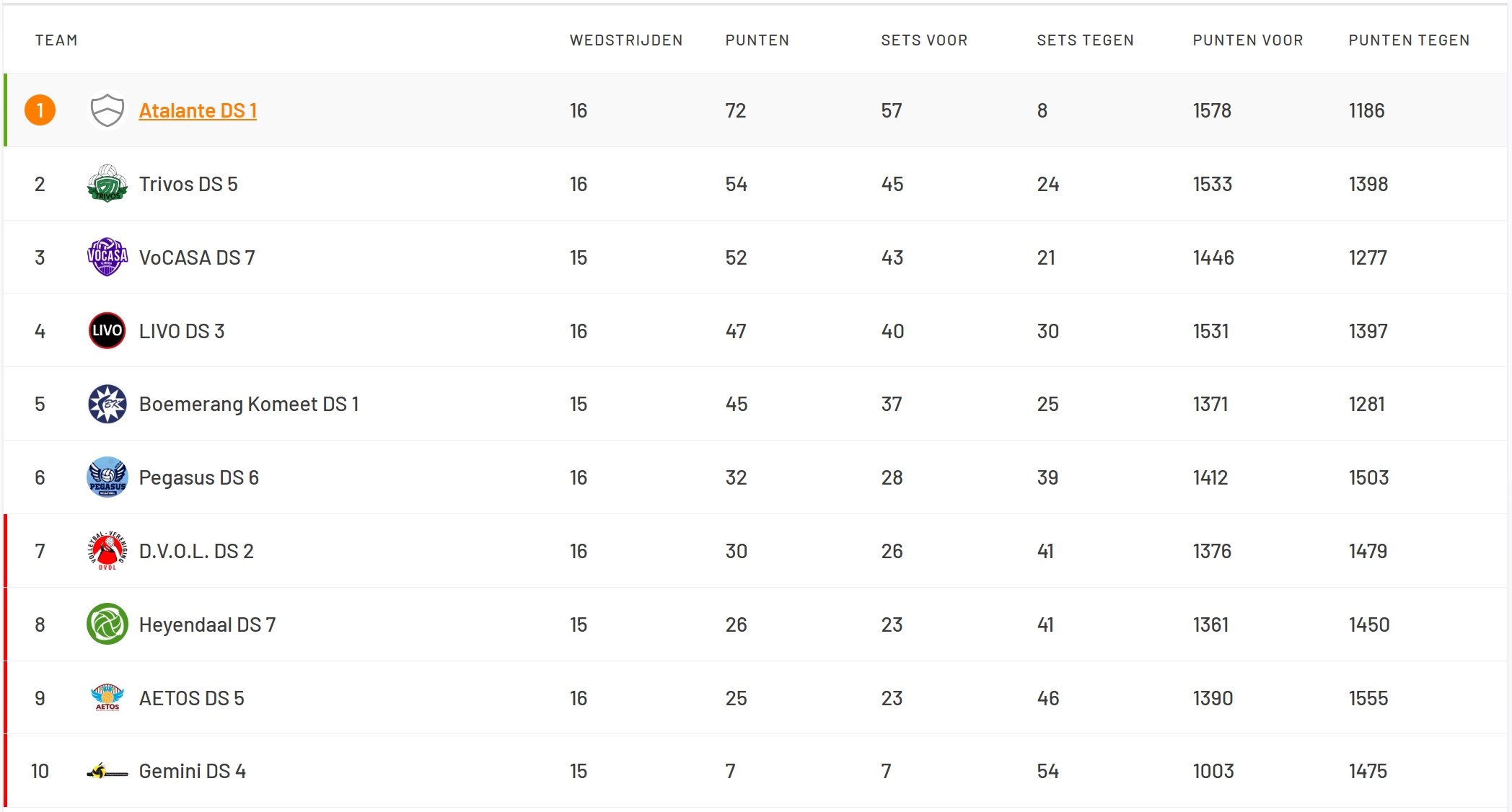Click the TEAM column header
Viewport: 1512px width, 812px height.
click(56, 40)
